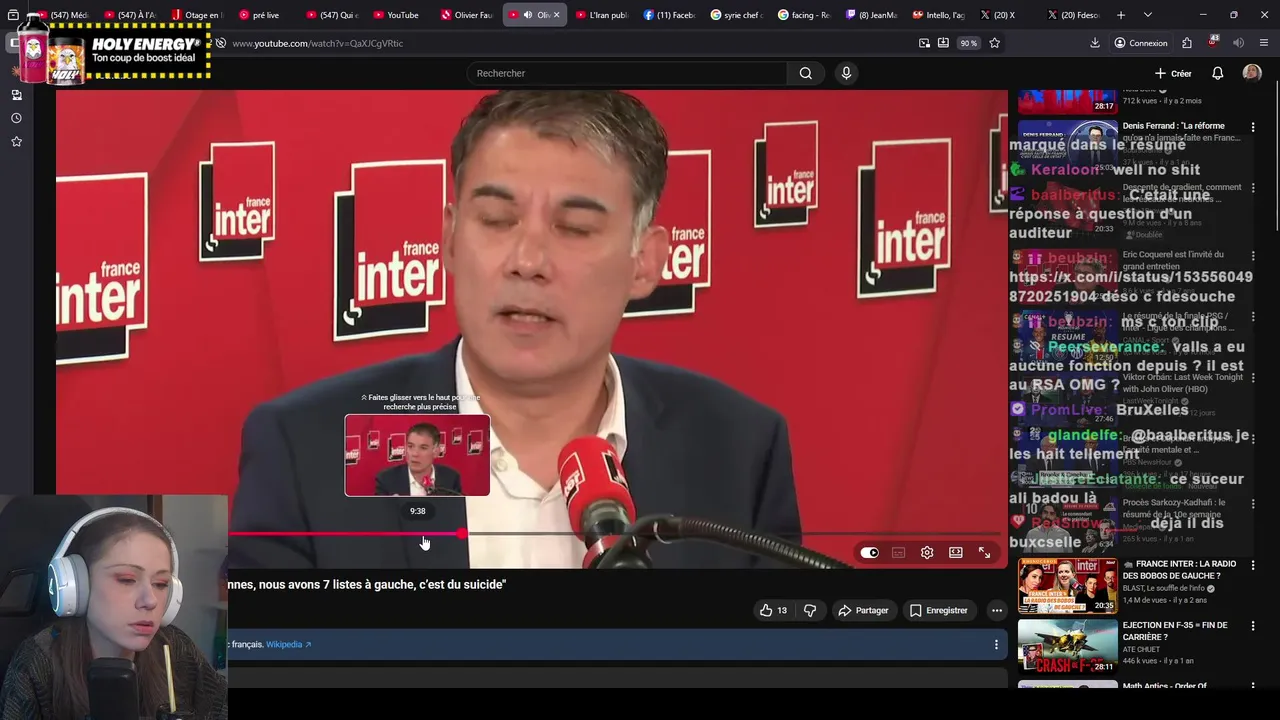This screenshot has height=720, width=1280.
Task: Open the history clock icon in browser sidebar
Action: pos(16,118)
